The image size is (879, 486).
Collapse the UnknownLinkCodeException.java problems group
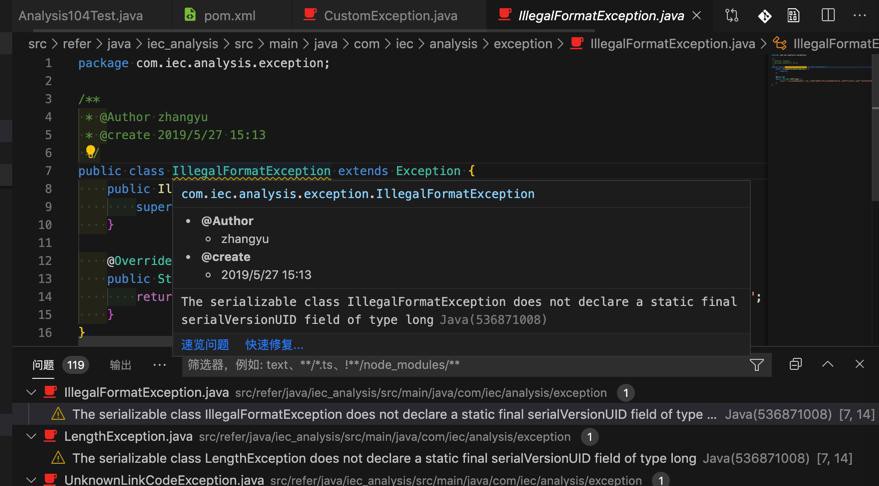[31, 480]
